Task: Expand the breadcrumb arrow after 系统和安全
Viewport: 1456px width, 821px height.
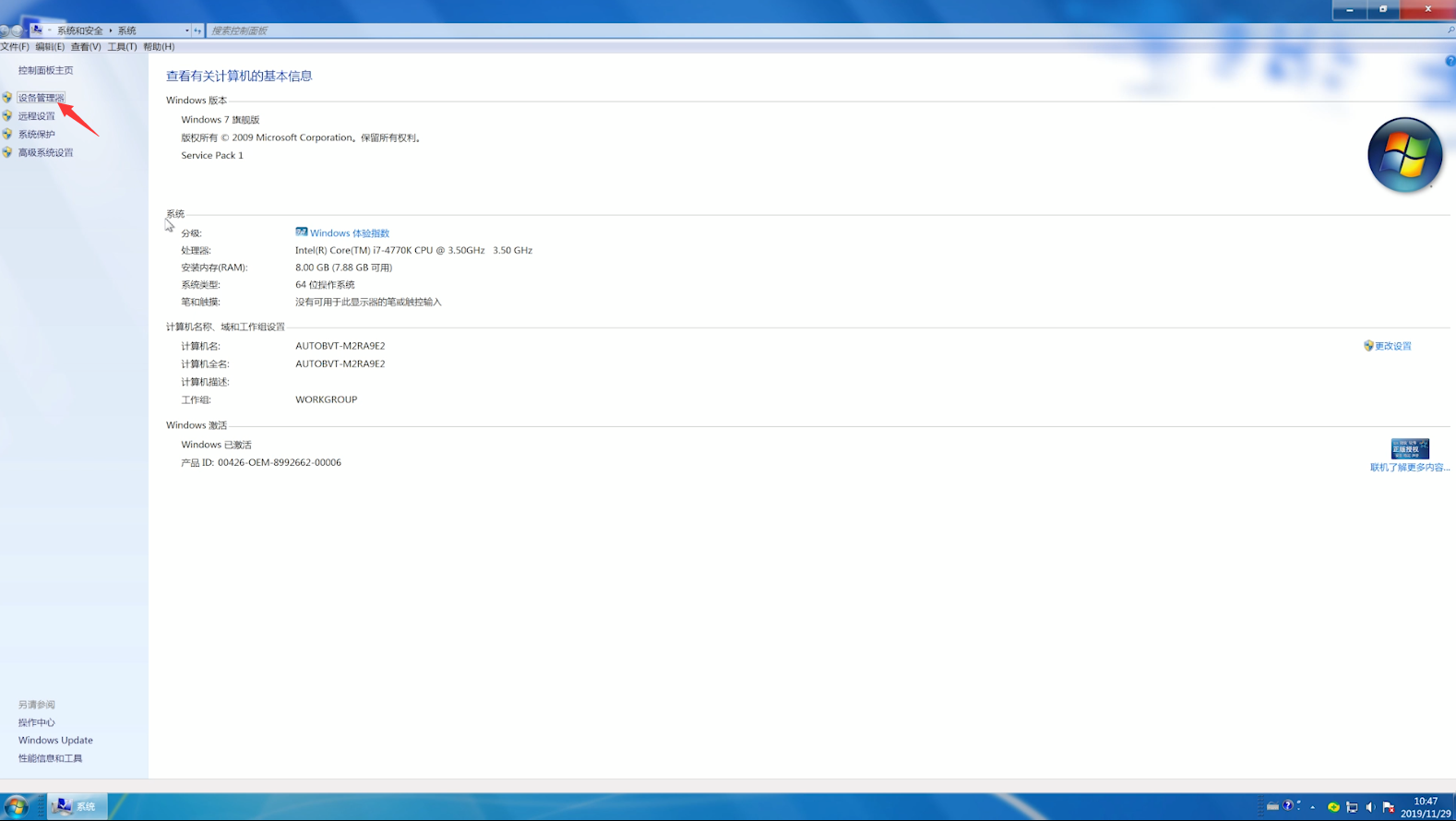Action: (x=111, y=30)
